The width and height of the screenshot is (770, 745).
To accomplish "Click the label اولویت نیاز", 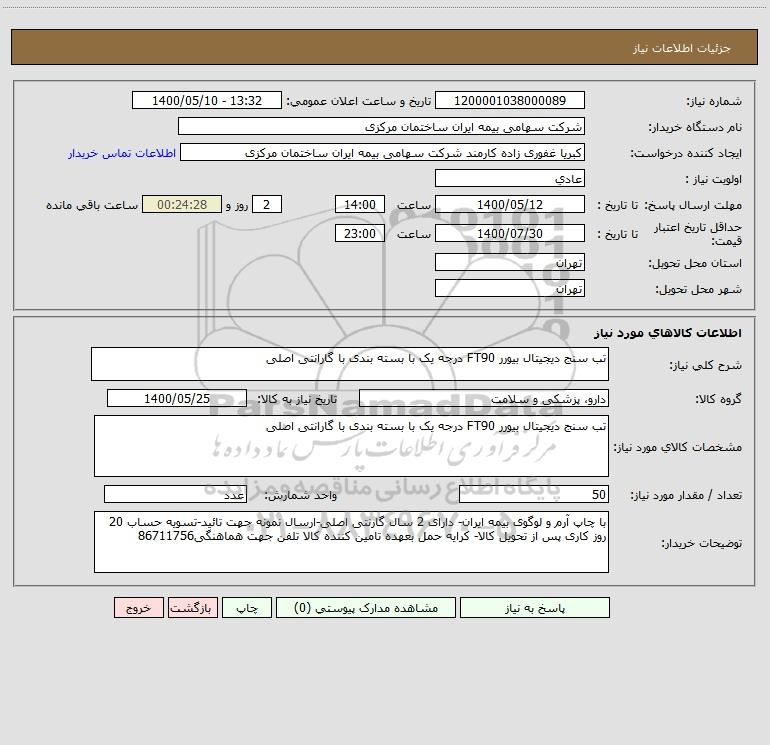I will 714,179.
